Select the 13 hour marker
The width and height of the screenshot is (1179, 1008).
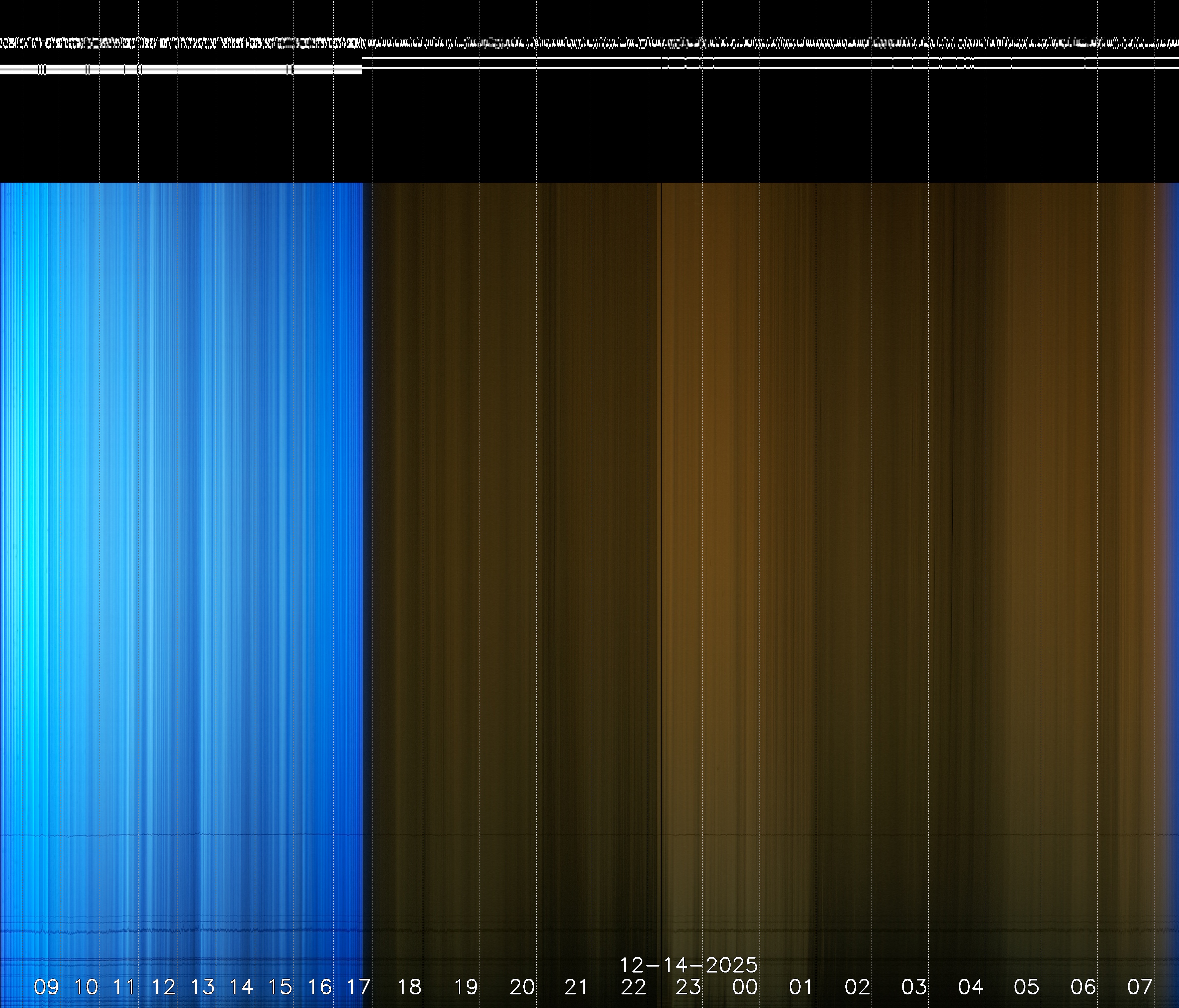[203, 987]
